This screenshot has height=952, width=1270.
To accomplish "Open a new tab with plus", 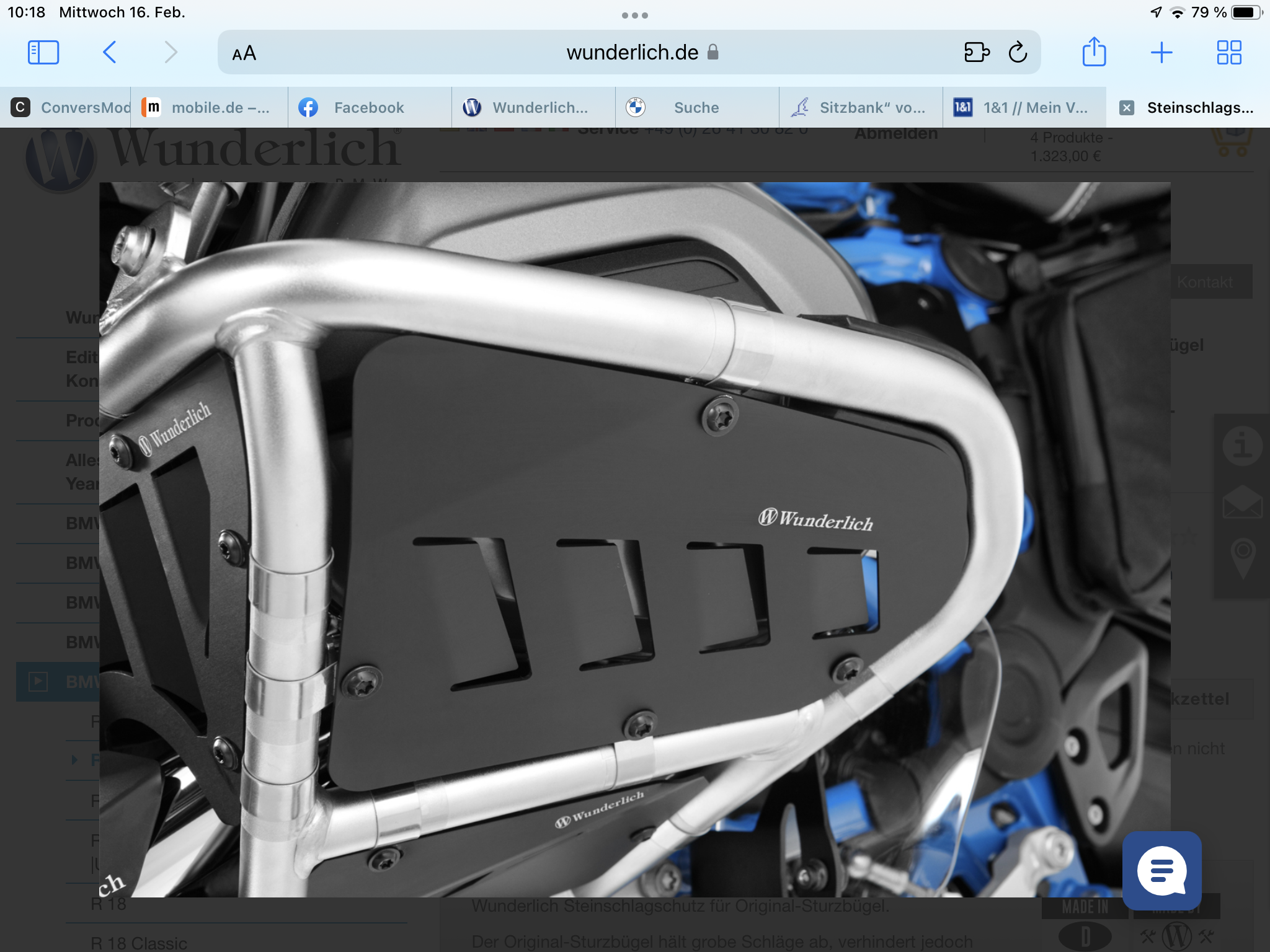I will pos(1161,53).
